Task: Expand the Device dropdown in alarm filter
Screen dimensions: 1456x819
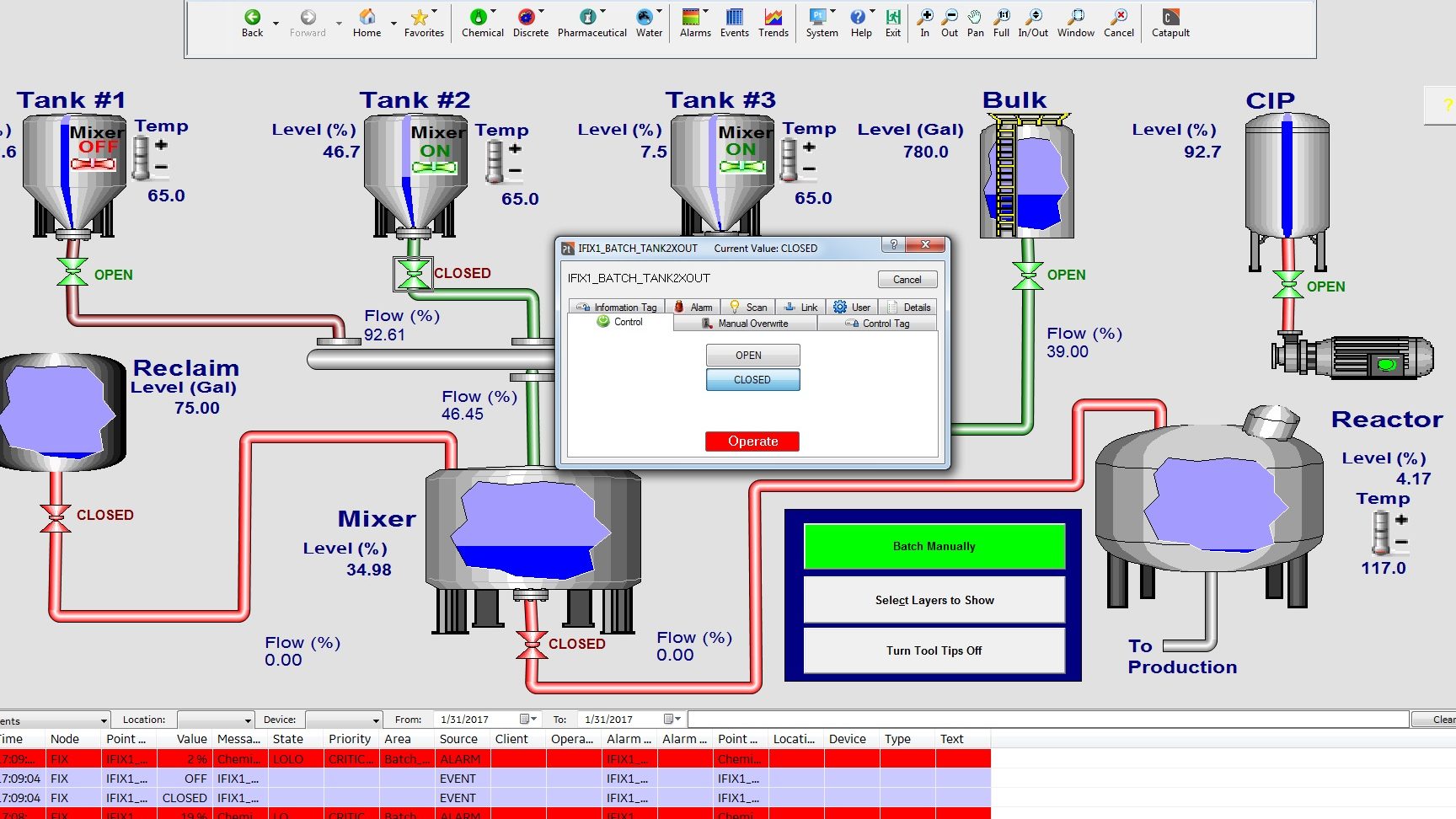Action: (x=376, y=720)
